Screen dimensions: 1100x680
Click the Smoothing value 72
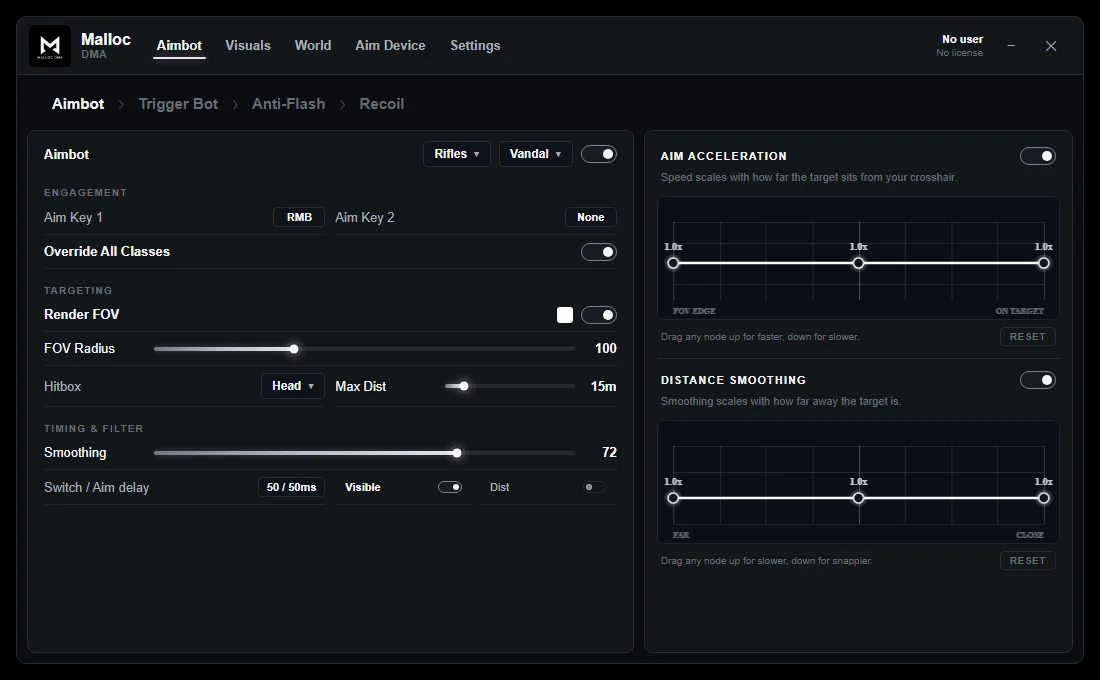click(x=609, y=453)
